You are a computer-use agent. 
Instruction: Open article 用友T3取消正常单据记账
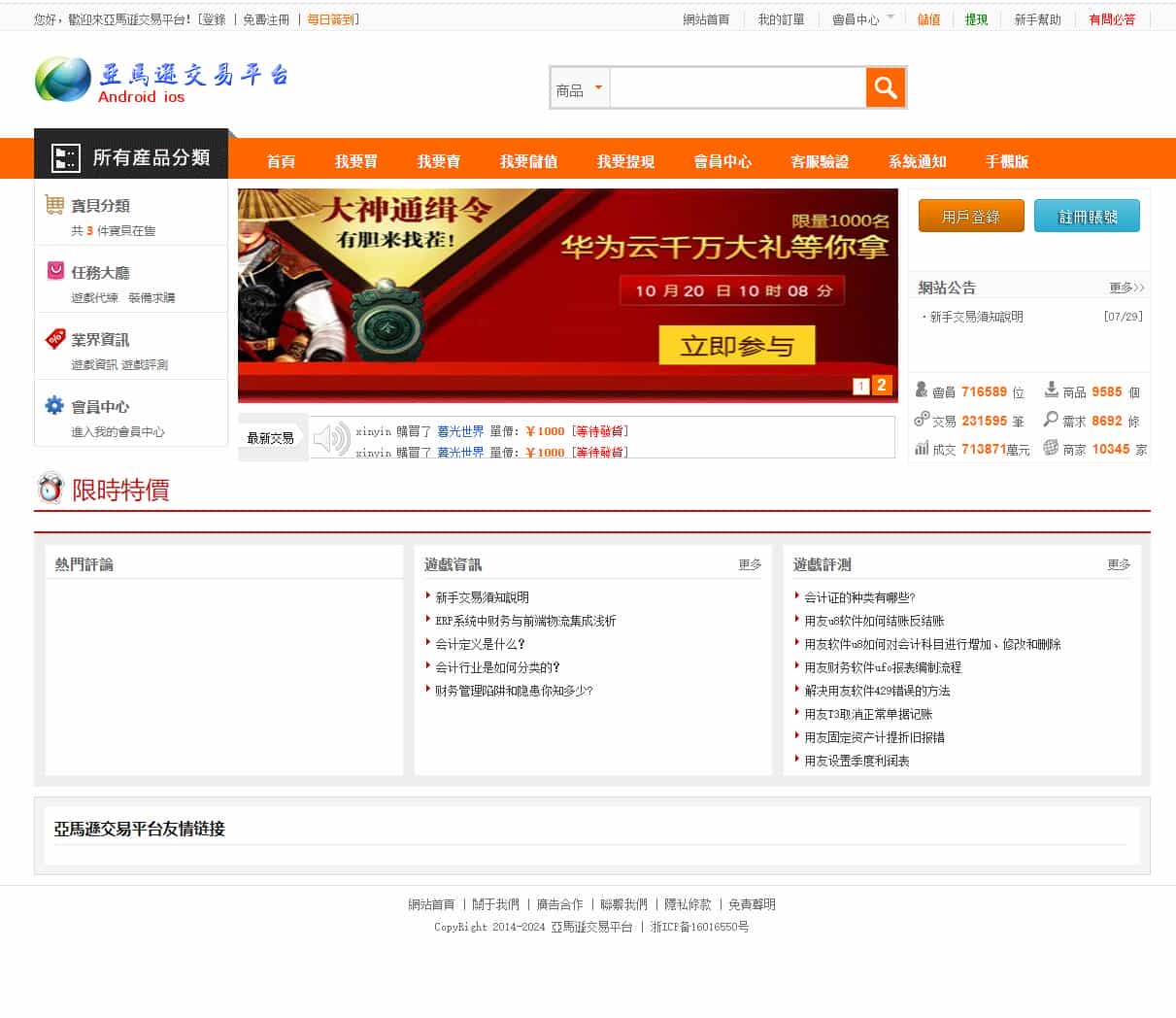(x=868, y=714)
